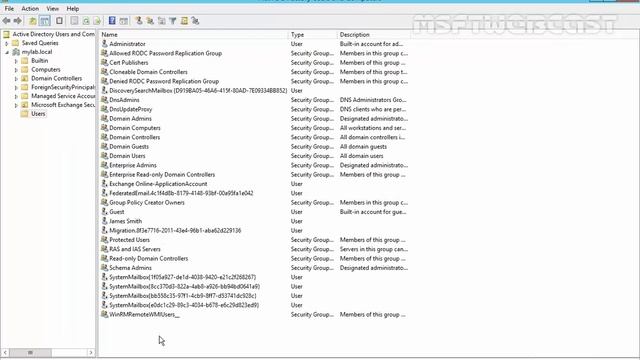Viewport: 640px width, 360px height.
Task: Click the user icon beside Administrator
Action: [104, 43]
